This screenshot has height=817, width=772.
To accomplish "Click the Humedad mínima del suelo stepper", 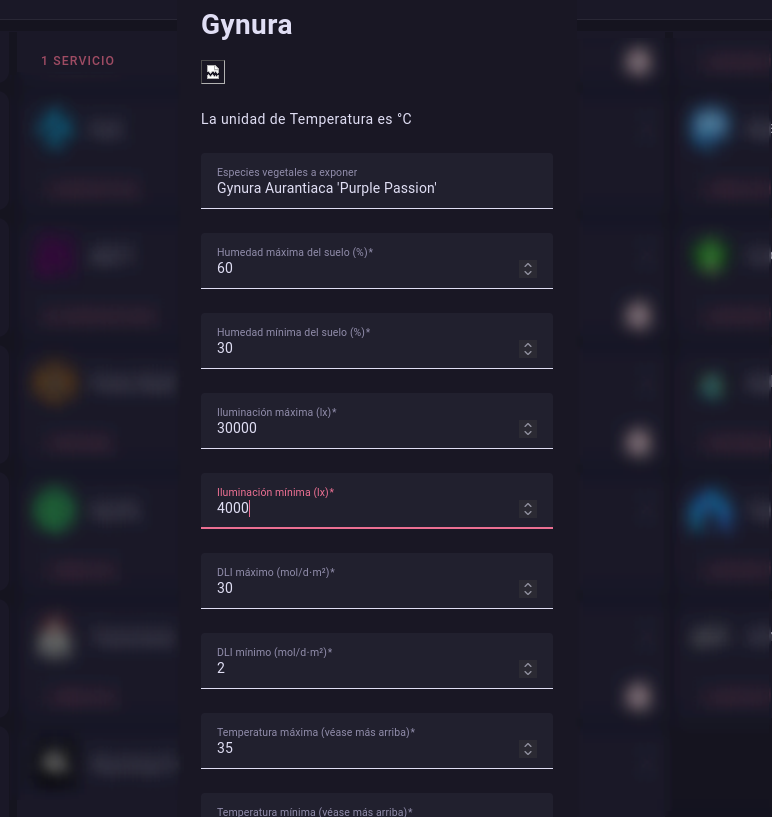I will click(x=528, y=348).
